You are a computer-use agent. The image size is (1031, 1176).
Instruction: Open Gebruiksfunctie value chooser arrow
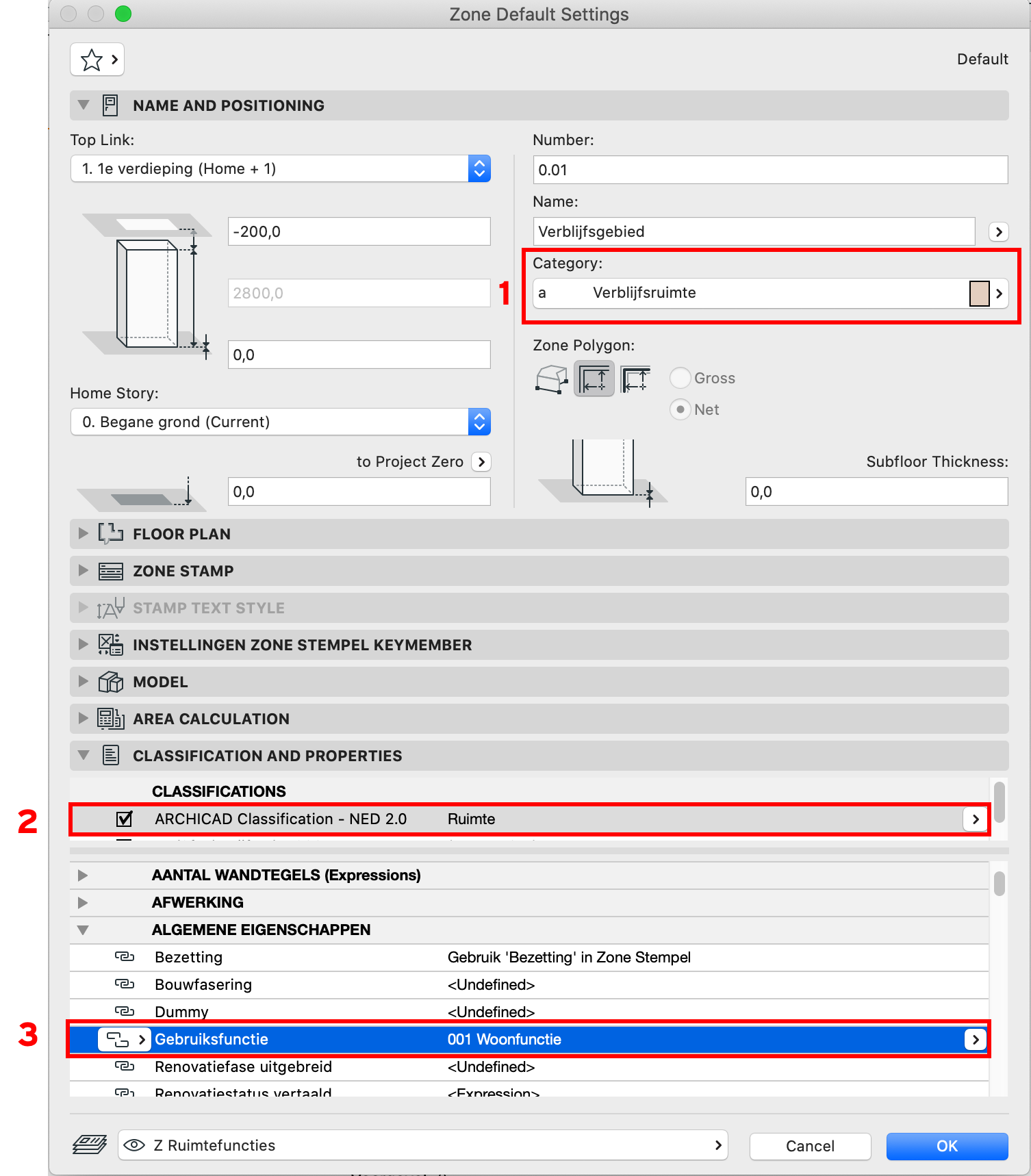(976, 1040)
